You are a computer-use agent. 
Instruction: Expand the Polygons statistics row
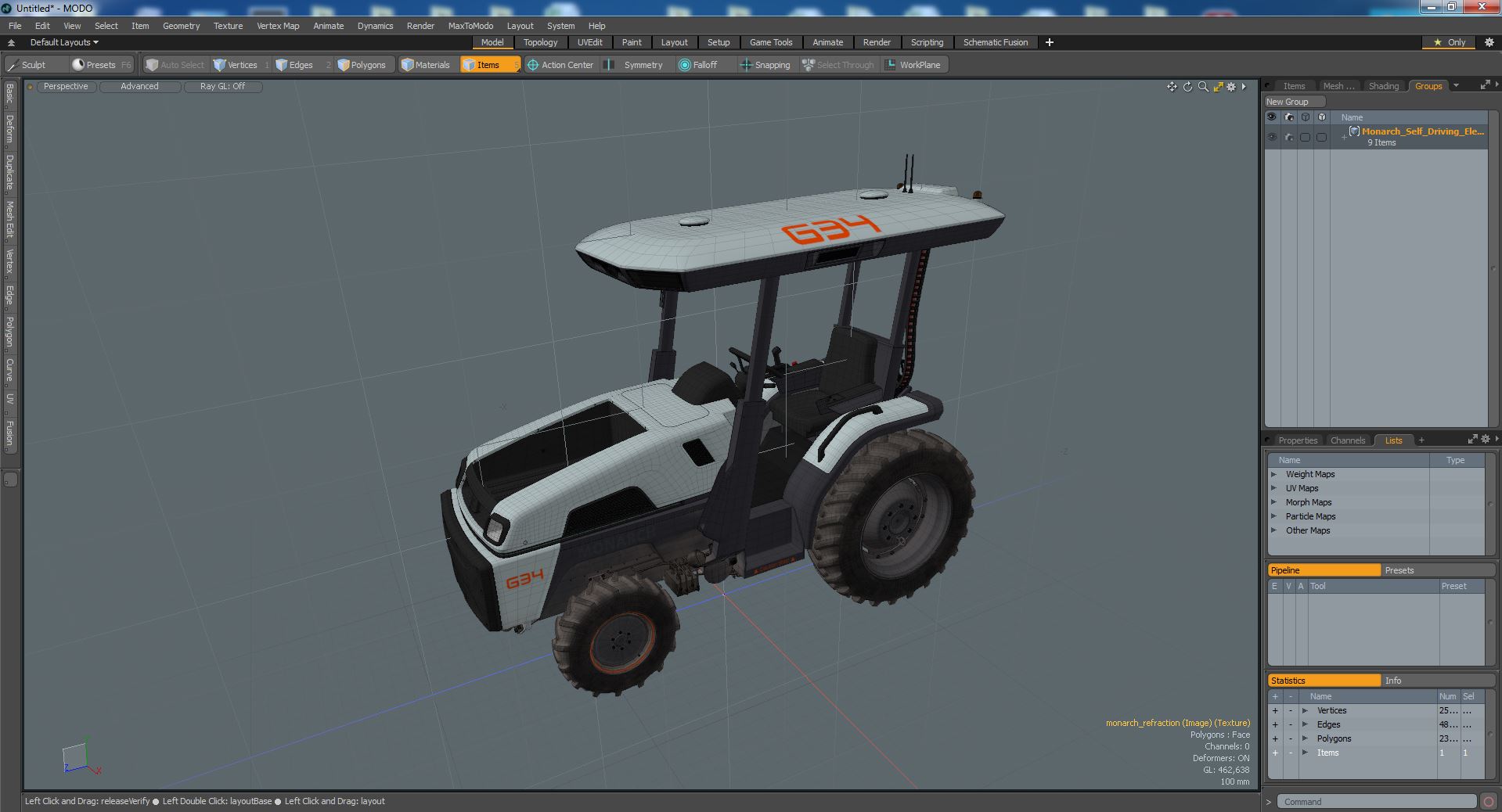click(x=1305, y=739)
